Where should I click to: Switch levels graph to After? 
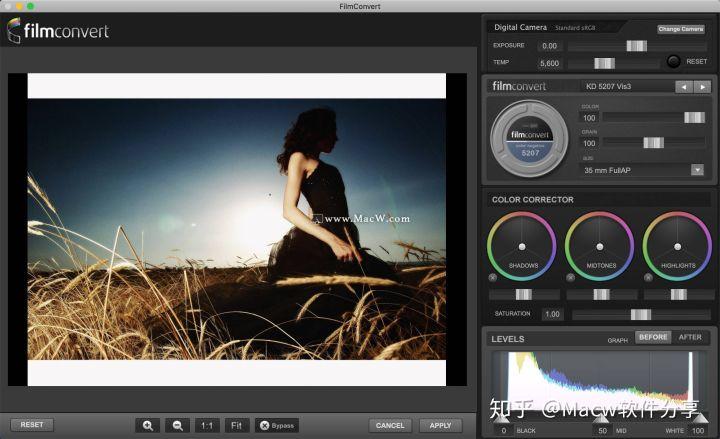point(690,338)
